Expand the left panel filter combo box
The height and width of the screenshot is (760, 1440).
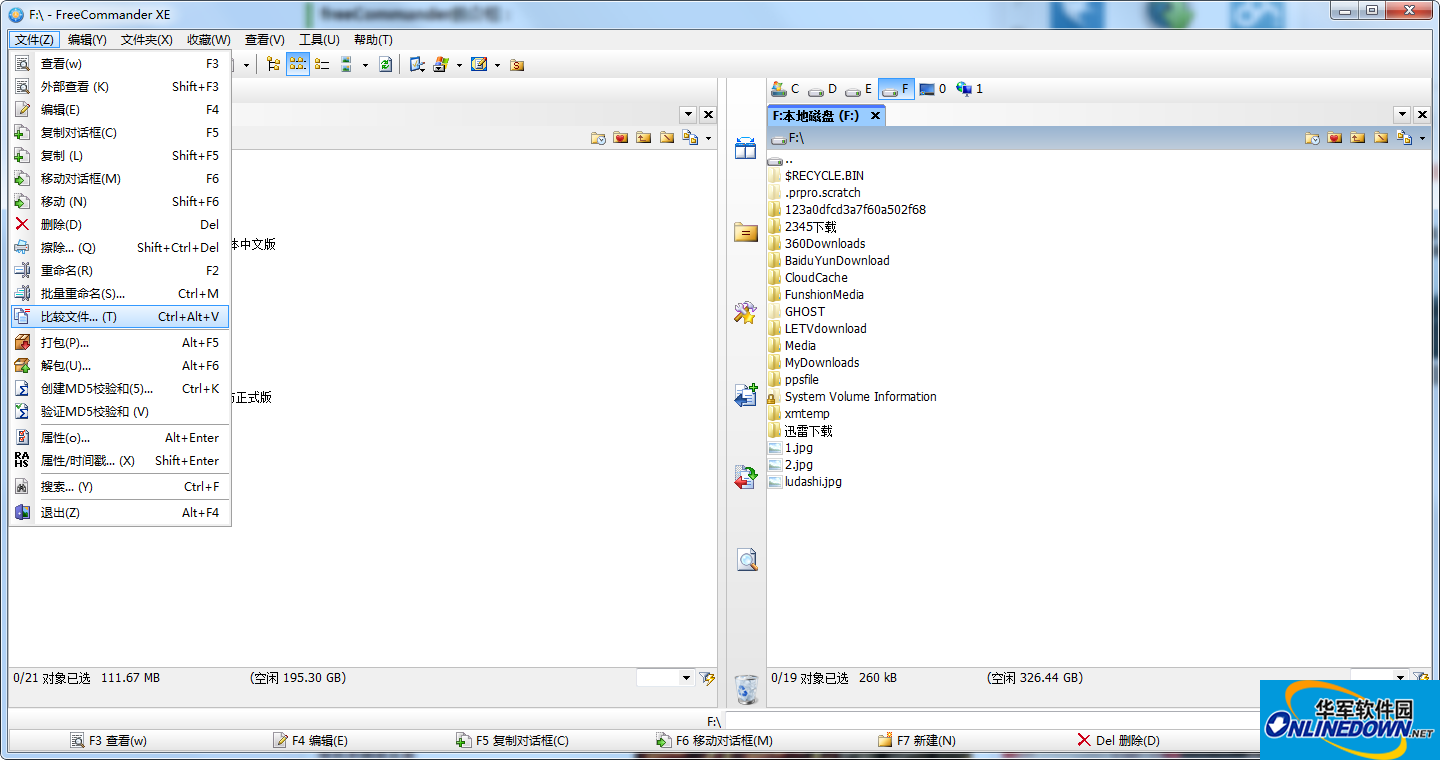686,678
